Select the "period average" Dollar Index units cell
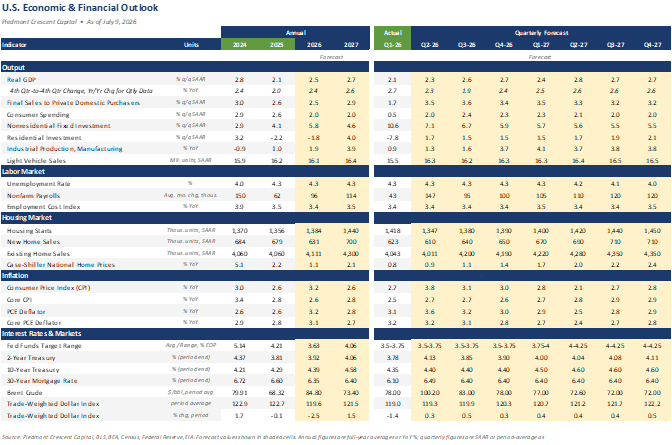The width and height of the screenshot is (672, 445). tap(191, 403)
